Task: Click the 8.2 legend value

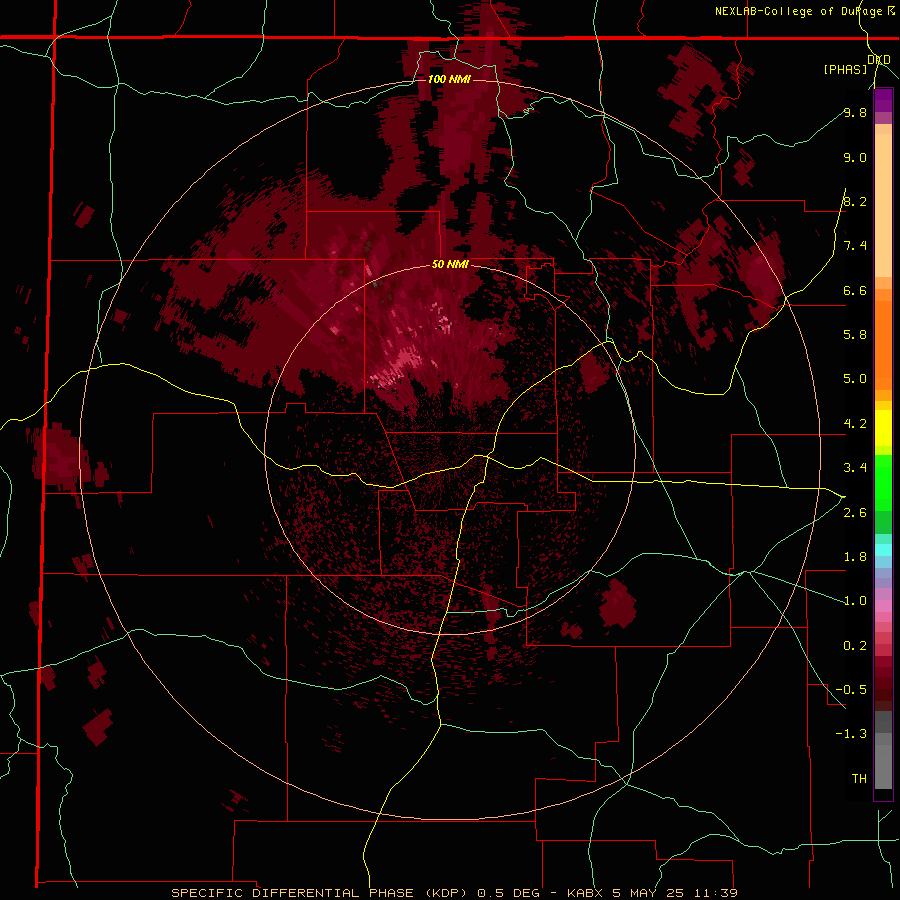Action: 855,201
